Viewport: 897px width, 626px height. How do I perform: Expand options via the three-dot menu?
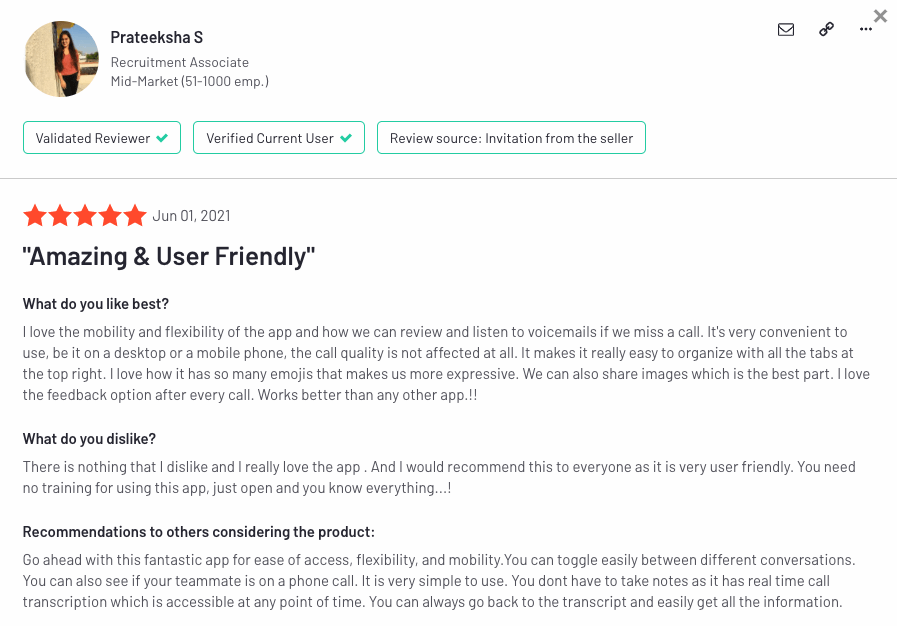[865, 29]
